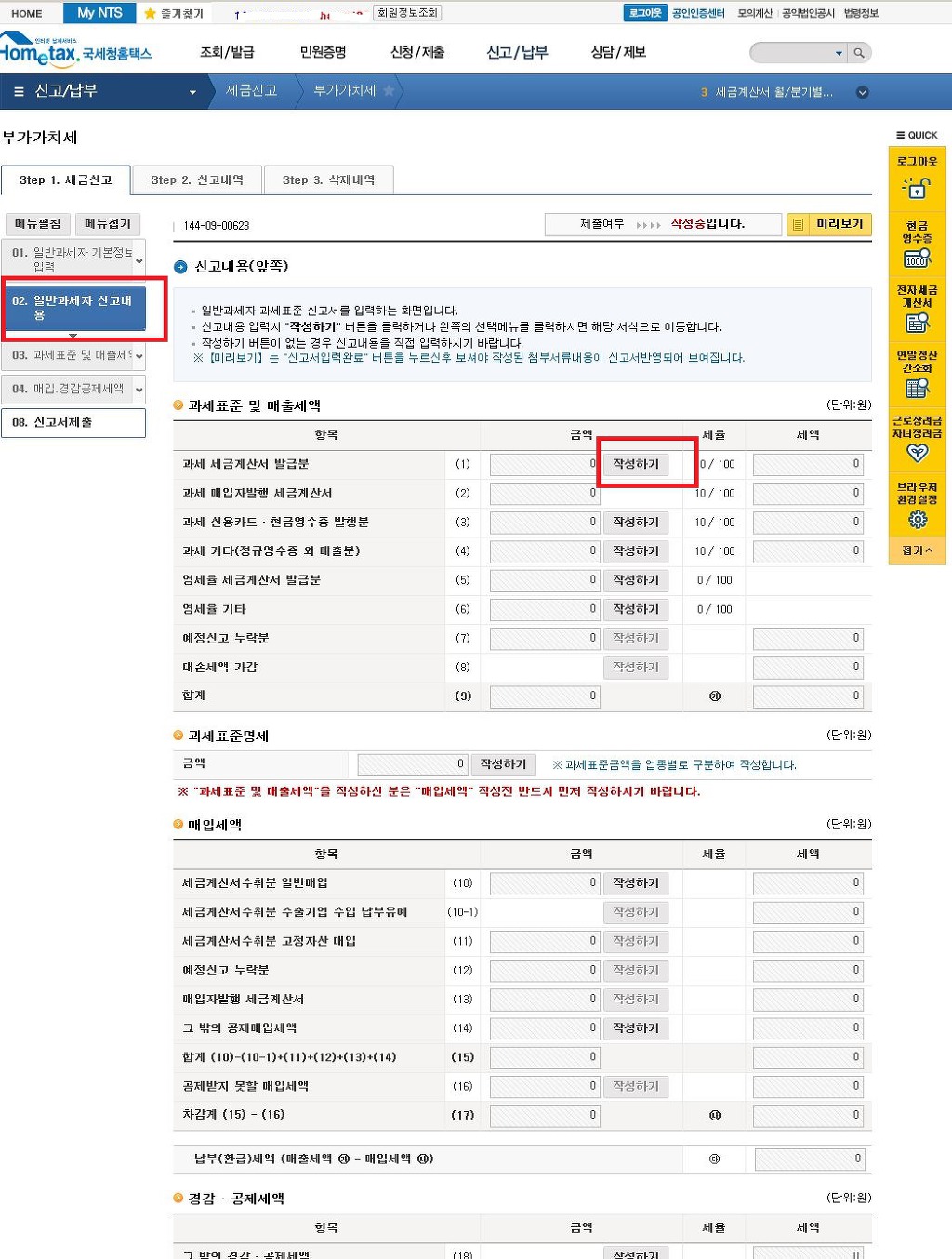
Task: Click the 즐겨찾기 star icon in top bar
Action: pos(150,13)
